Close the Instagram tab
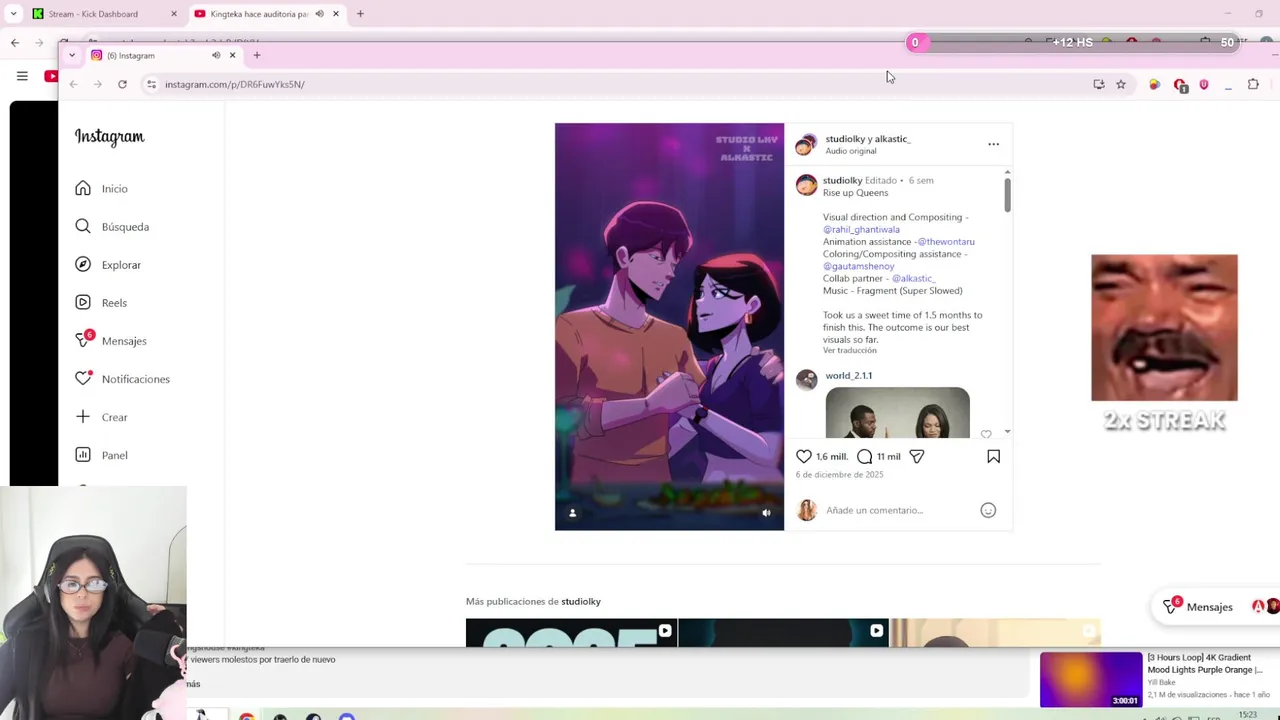 point(232,55)
